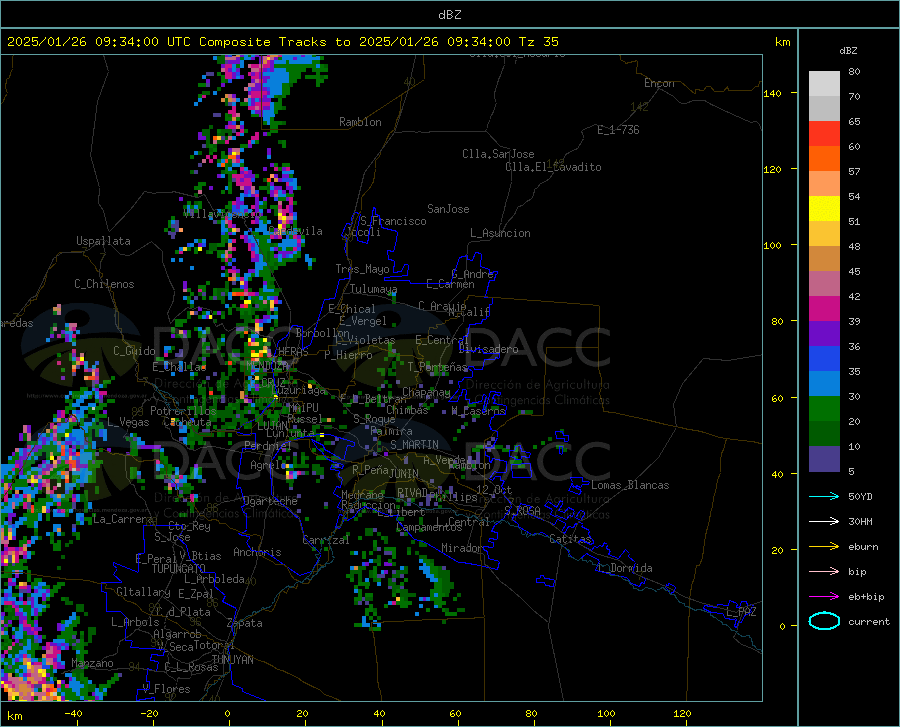Select the purple 36-39 dBZ swatch
The image size is (900, 727).
[x=824, y=334]
